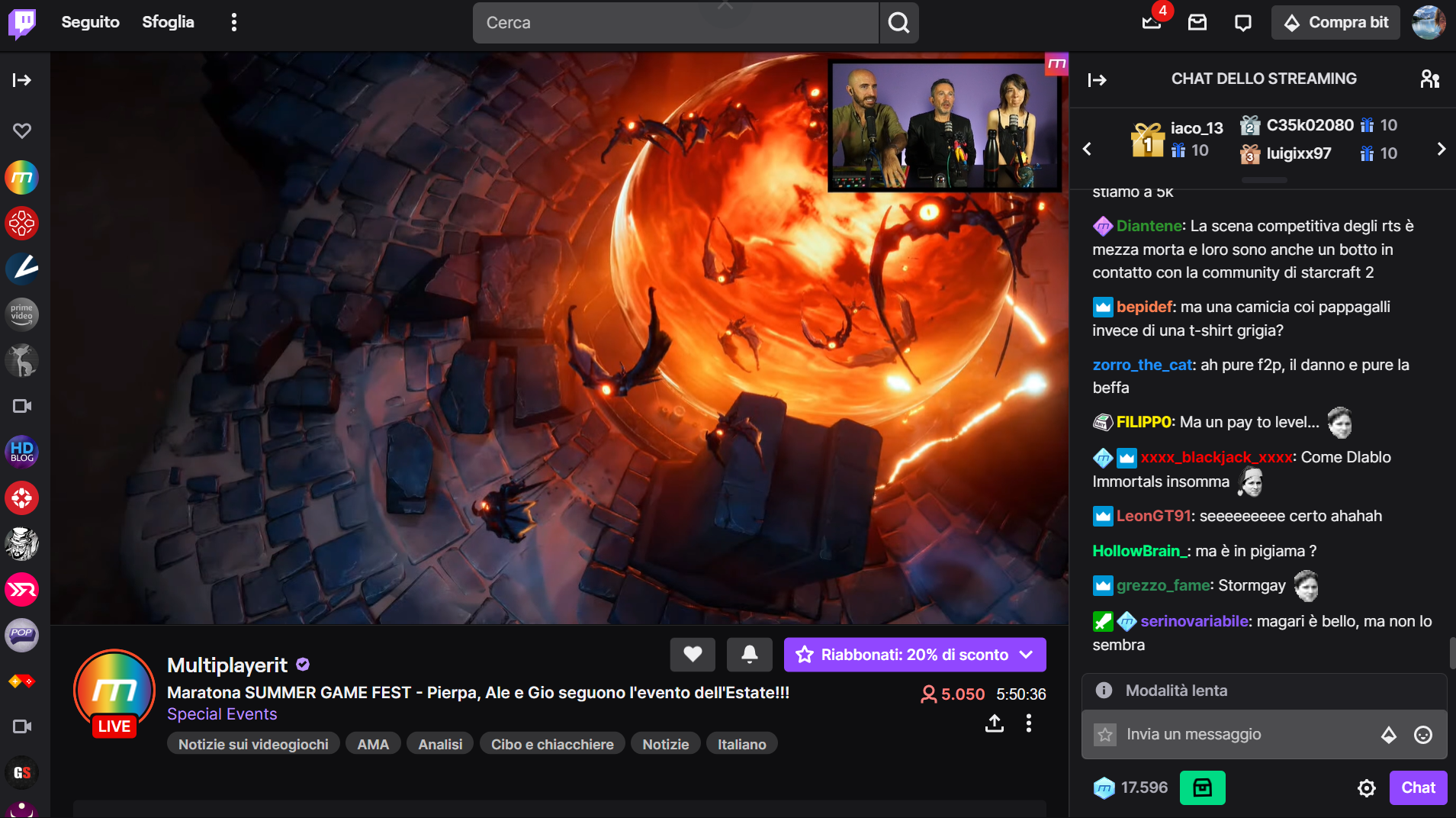The width and height of the screenshot is (1456, 818).
Task: Click the webcam overlay in the video
Action: [945, 126]
